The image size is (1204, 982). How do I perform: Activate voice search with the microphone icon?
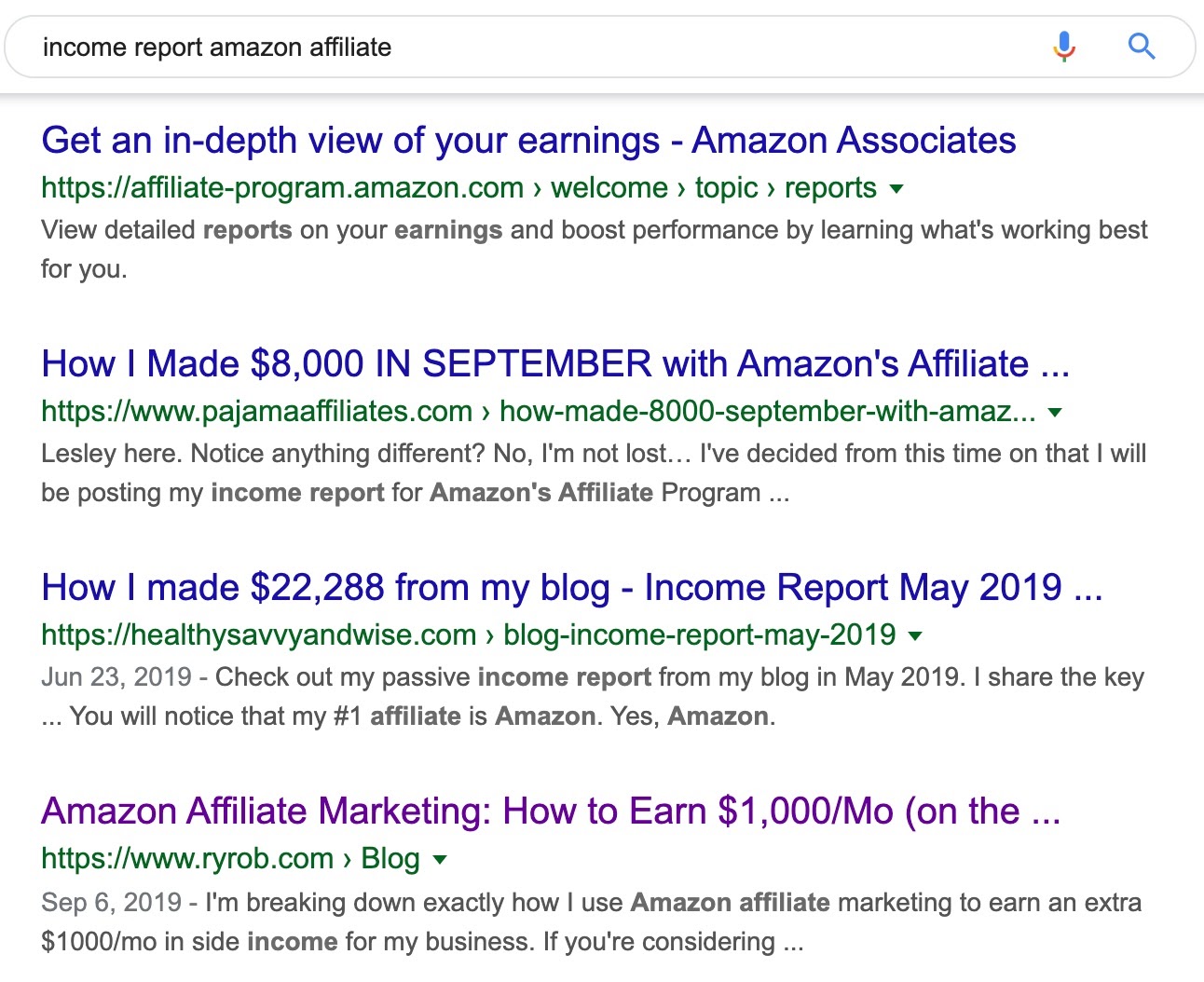pos(1062,47)
